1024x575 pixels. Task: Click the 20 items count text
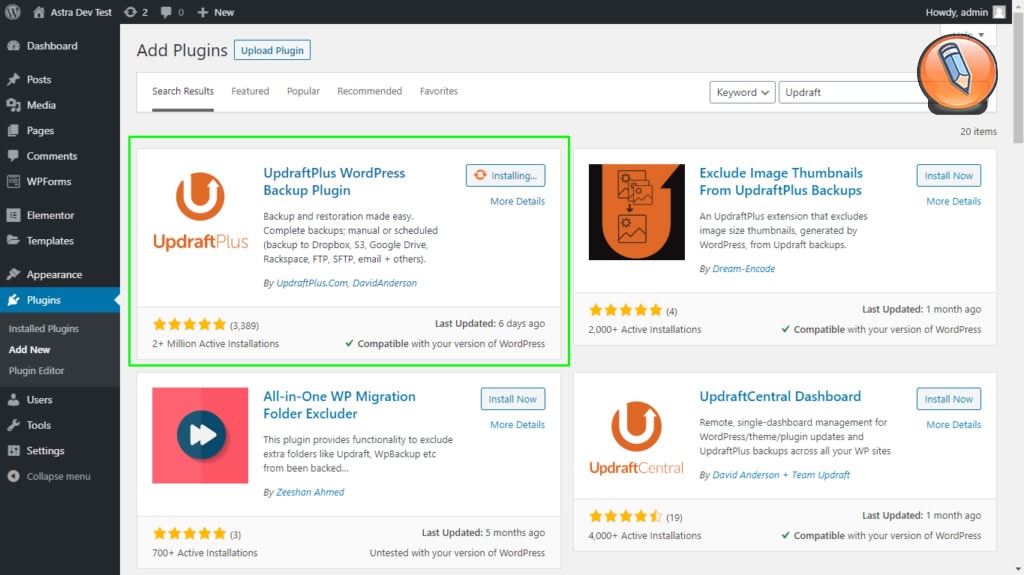978,131
